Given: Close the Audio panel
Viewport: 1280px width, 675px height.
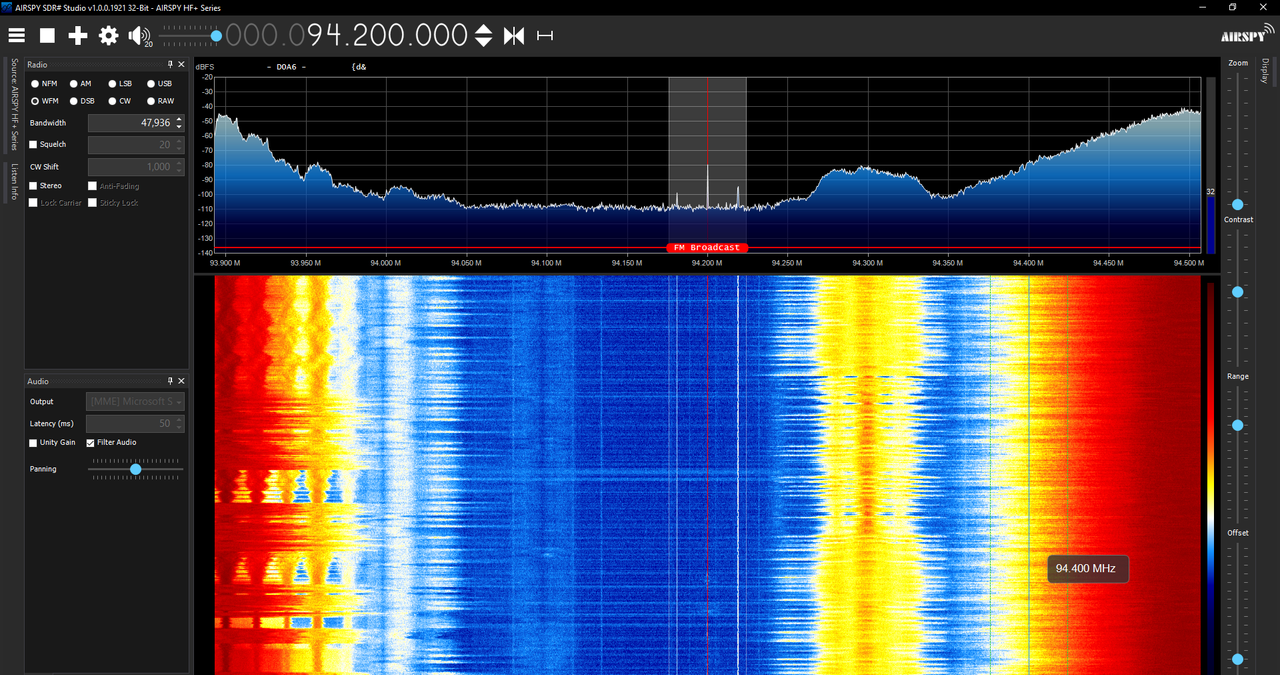Looking at the screenshot, I should tap(181, 381).
